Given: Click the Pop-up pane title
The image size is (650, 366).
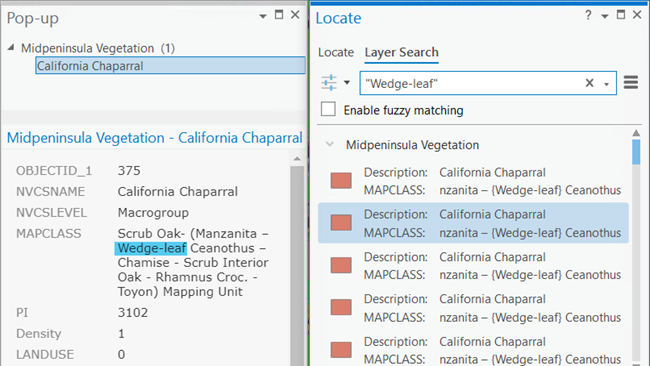Looking at the screenshot, I should pyautogui.click(x=33, y=19).
